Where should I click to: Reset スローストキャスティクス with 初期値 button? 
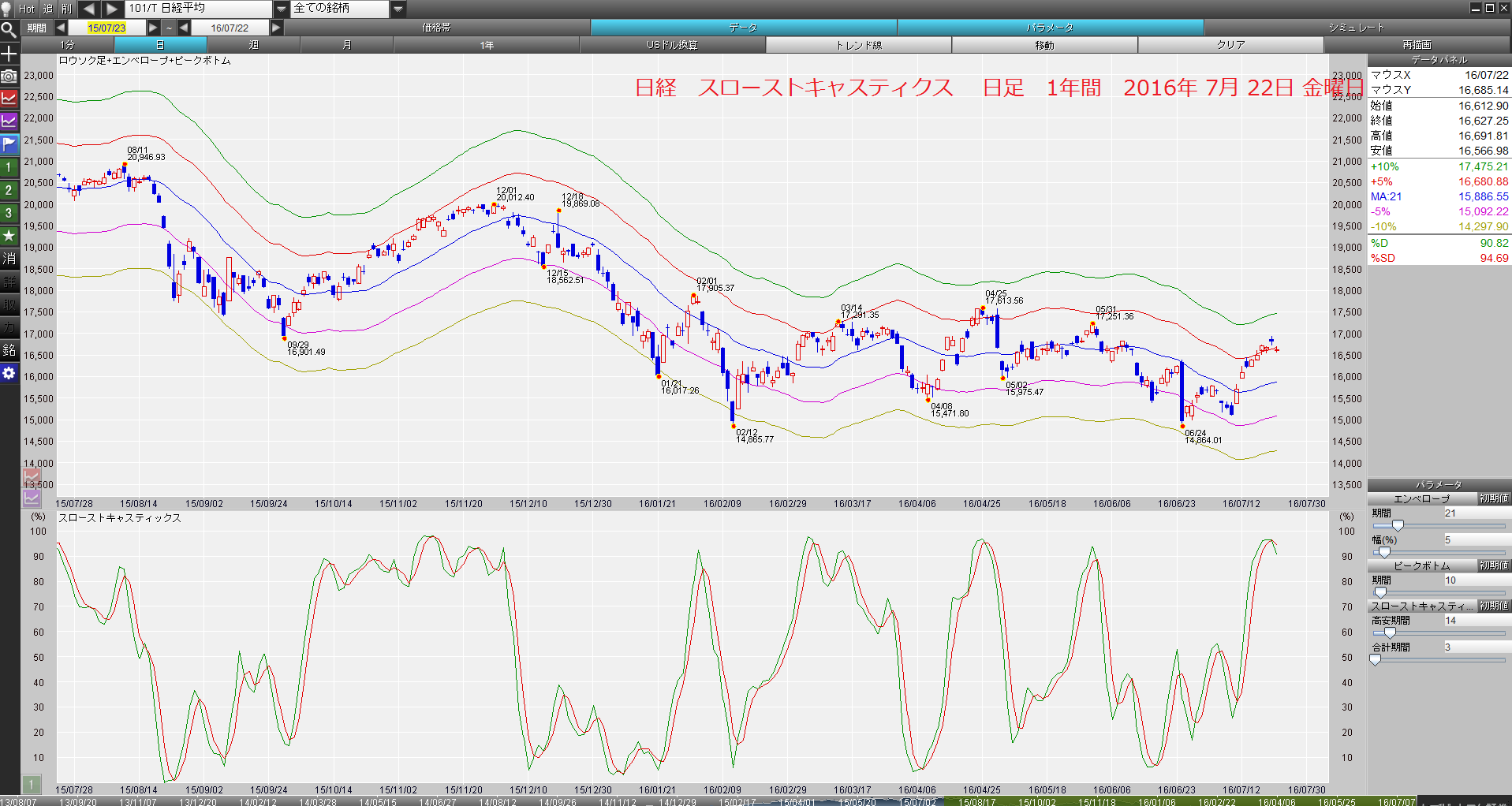(1494, 606)
